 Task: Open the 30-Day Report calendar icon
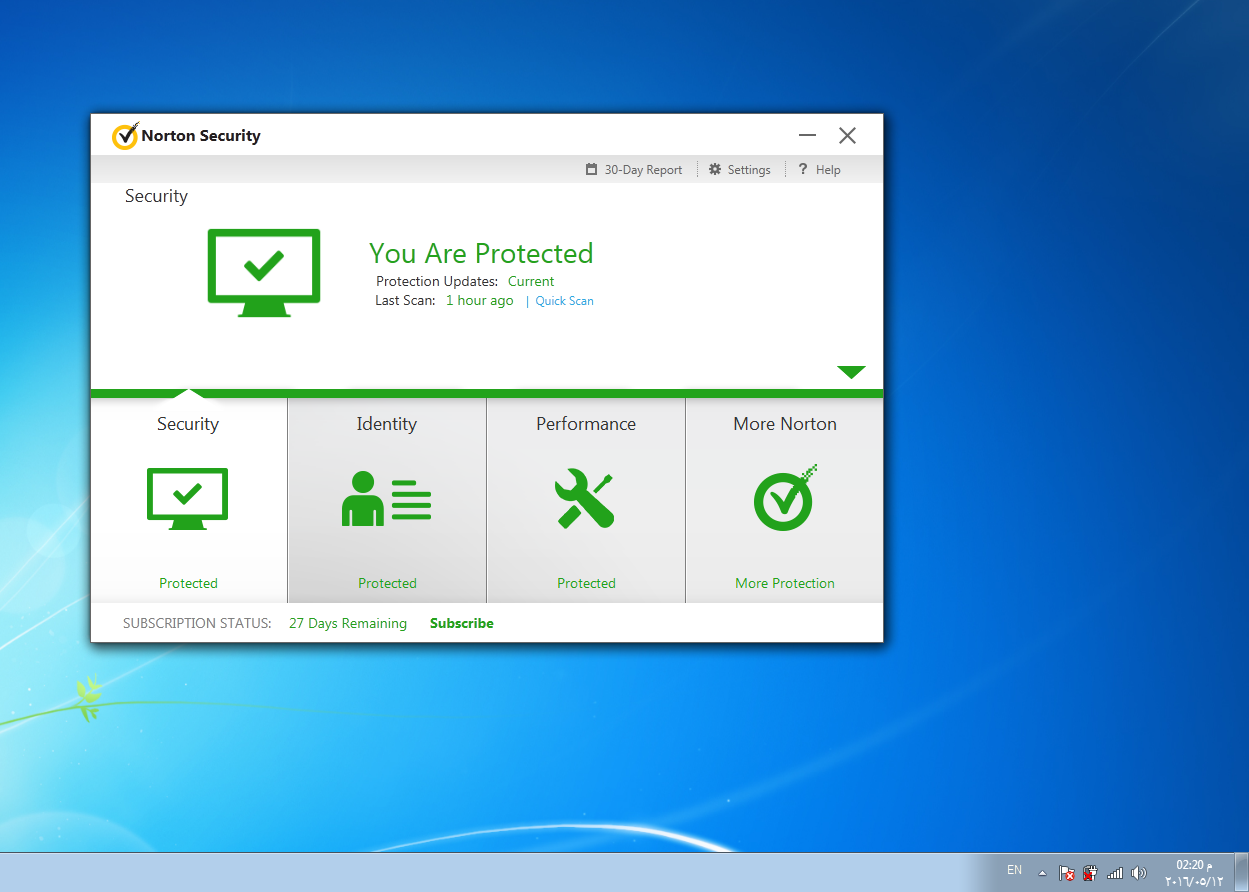click(x=592, y=170)
